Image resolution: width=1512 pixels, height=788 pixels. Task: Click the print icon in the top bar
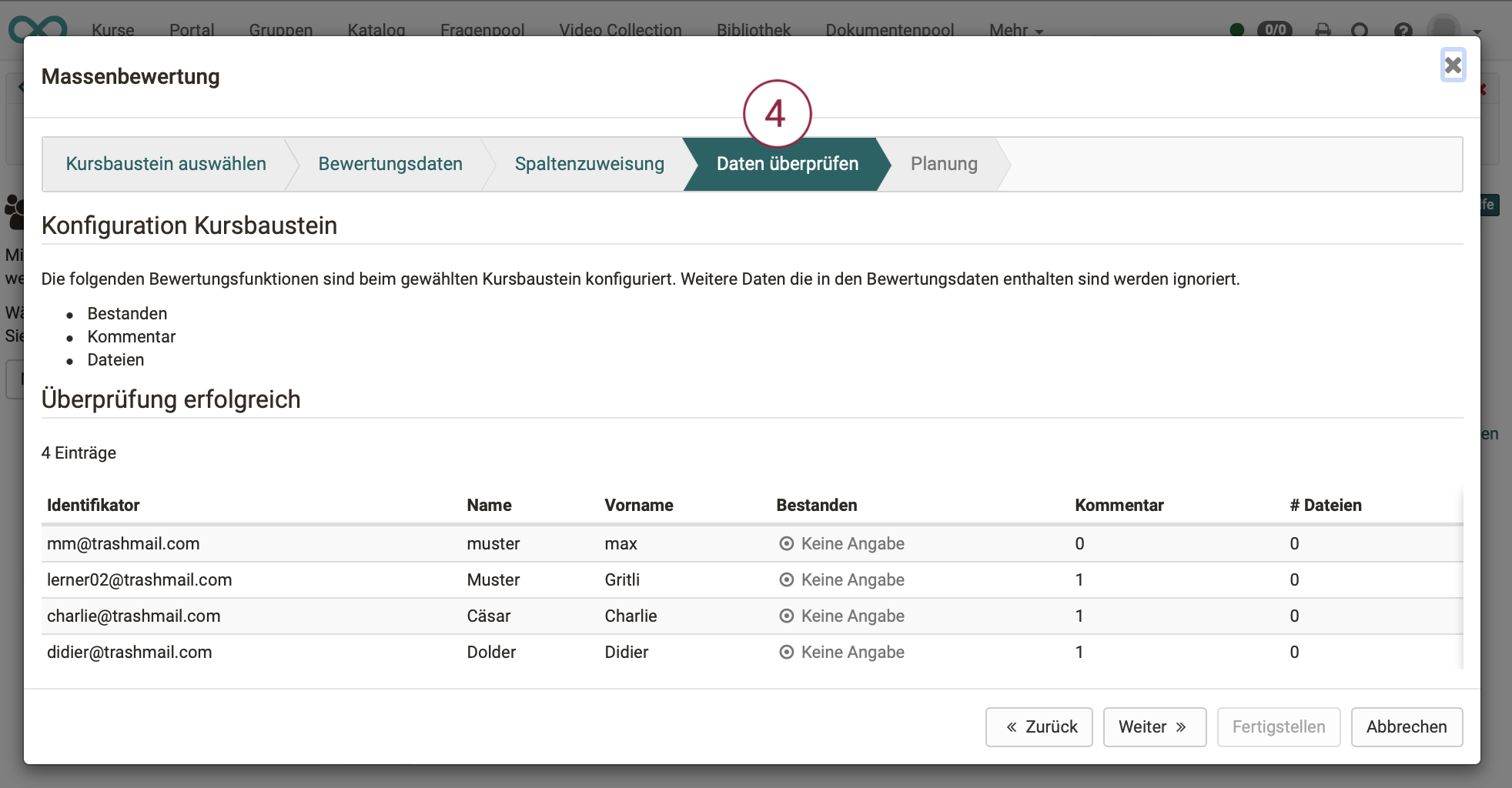(x=1323, y=30)
